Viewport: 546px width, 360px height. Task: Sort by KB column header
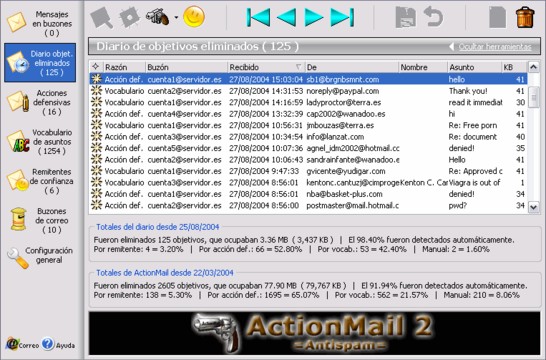(514, 67)
